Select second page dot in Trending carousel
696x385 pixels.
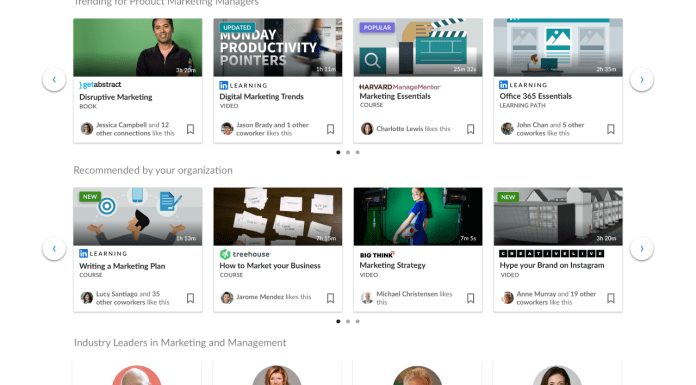(x=348, y=152)
